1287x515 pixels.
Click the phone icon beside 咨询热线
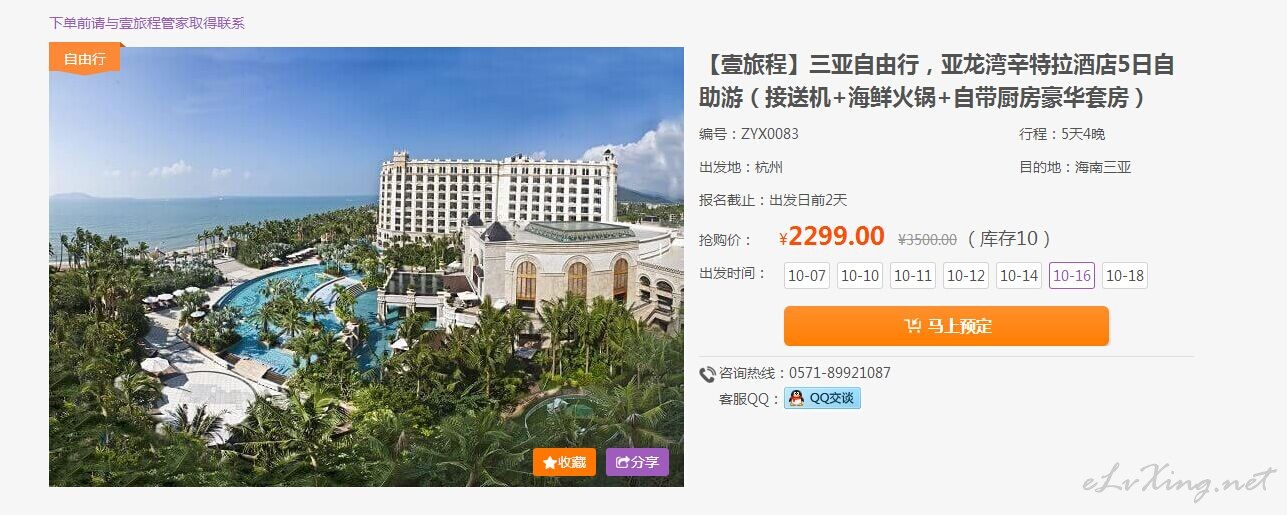[x=707, y=374]
